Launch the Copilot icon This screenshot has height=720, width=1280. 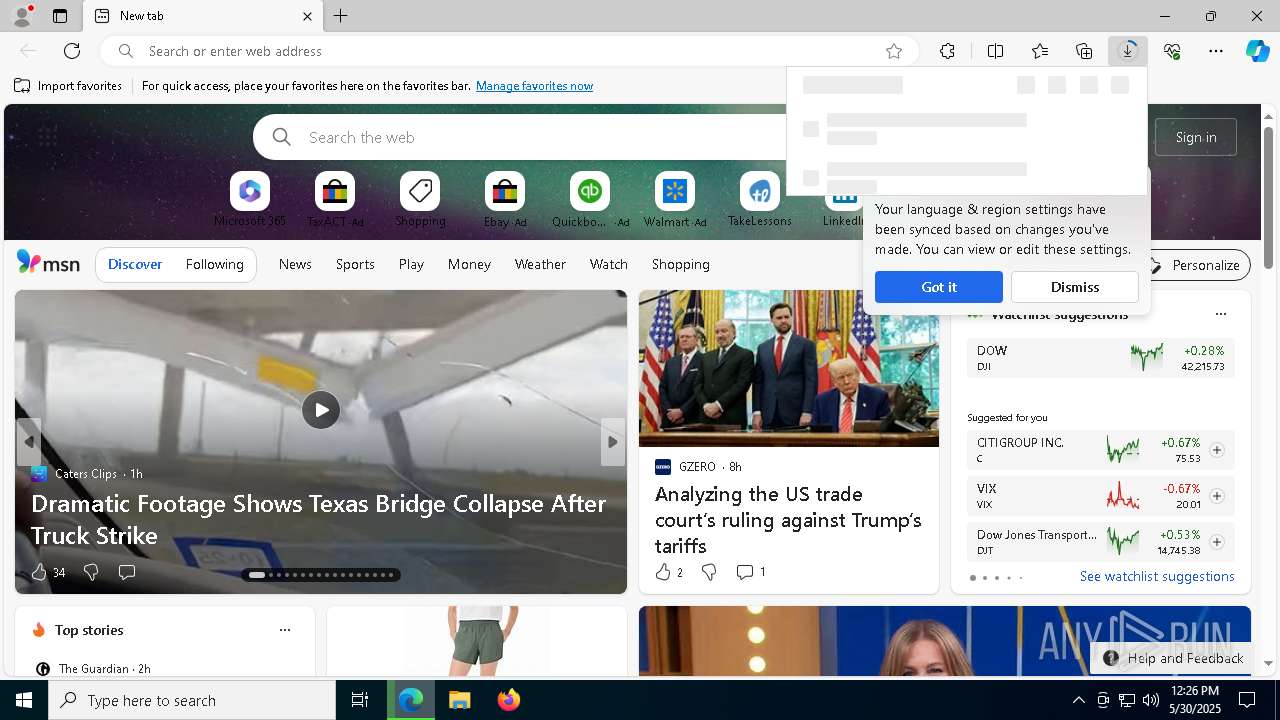coord(1257,51)
